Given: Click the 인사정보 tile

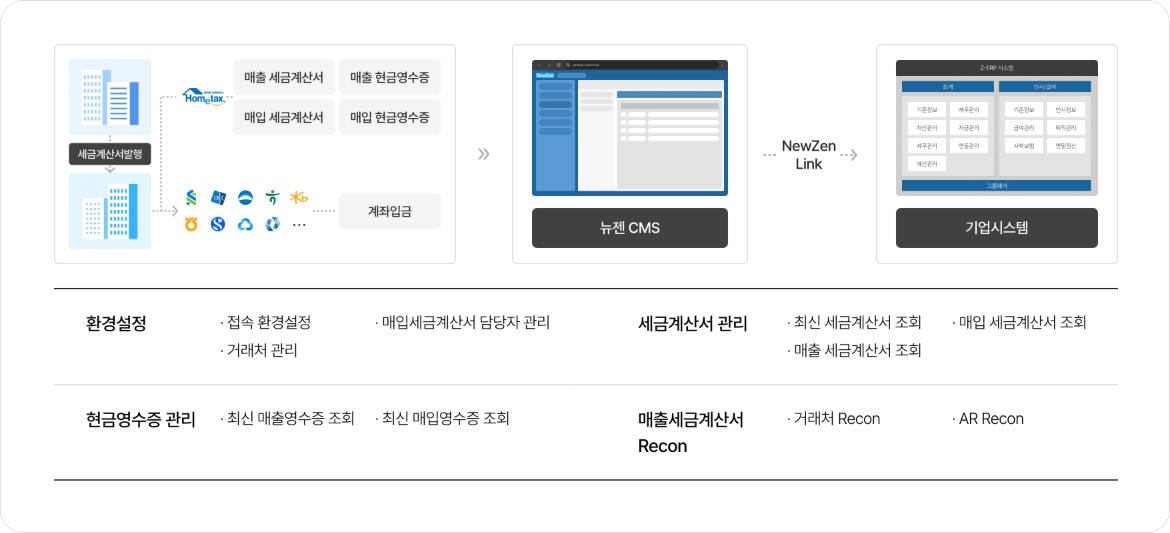Looking at the screenshot, I should pyautogui.click(x=1066, y=110).
